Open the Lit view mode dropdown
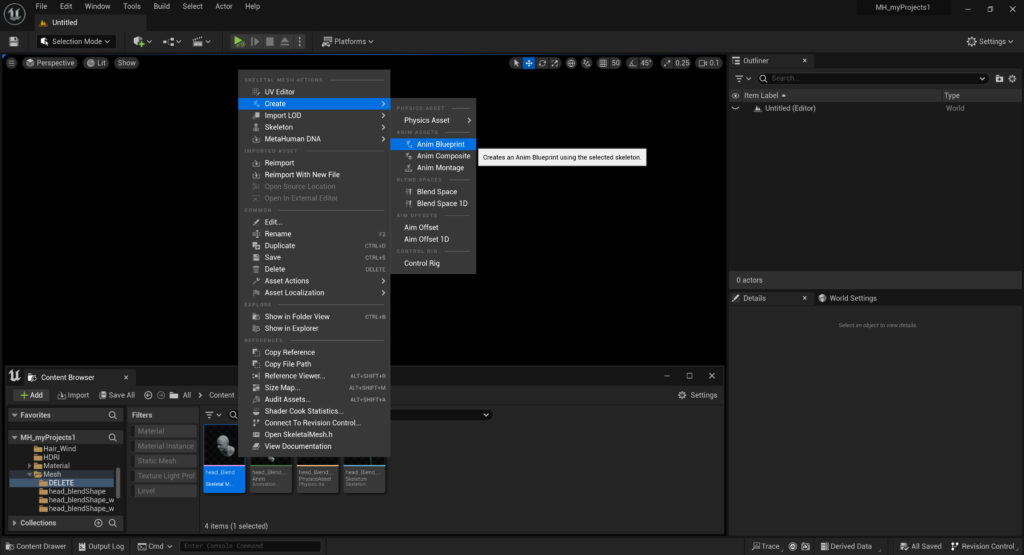 point(96,63)
